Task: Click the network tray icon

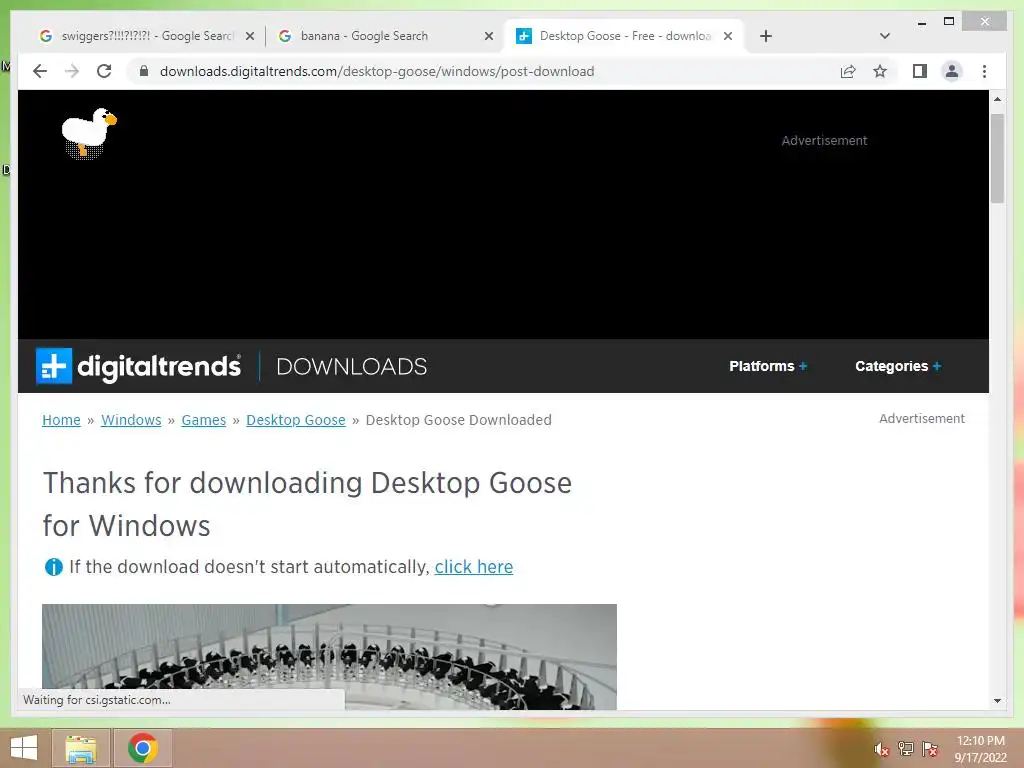Action: coord(906,748)
